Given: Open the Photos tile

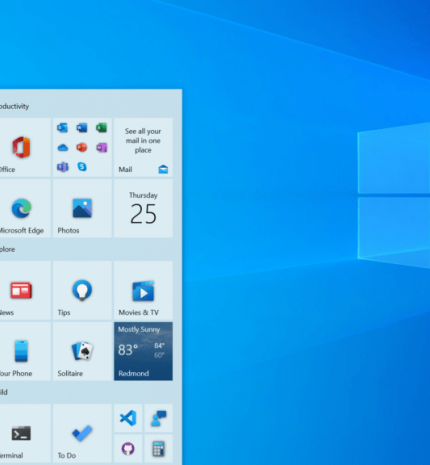Looking at the screenshot, I should [x=82, y=208].
